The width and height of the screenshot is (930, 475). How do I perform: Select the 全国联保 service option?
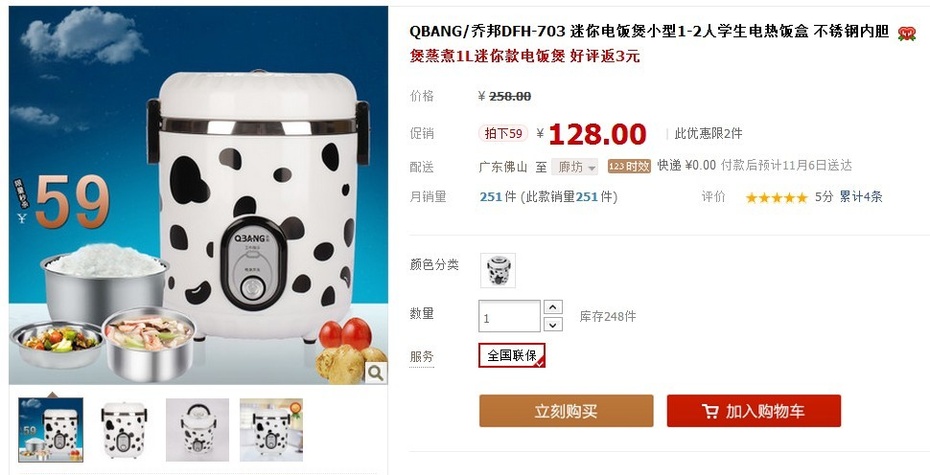(512, 355)
